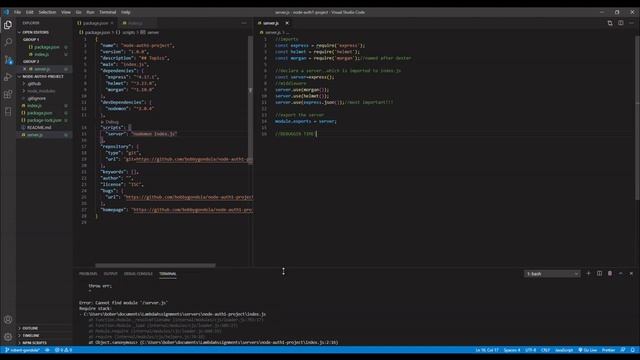Image resolution: width=640 pixels, height=360 pixels.
Task: Open the View menu
Action: [66, 12]
